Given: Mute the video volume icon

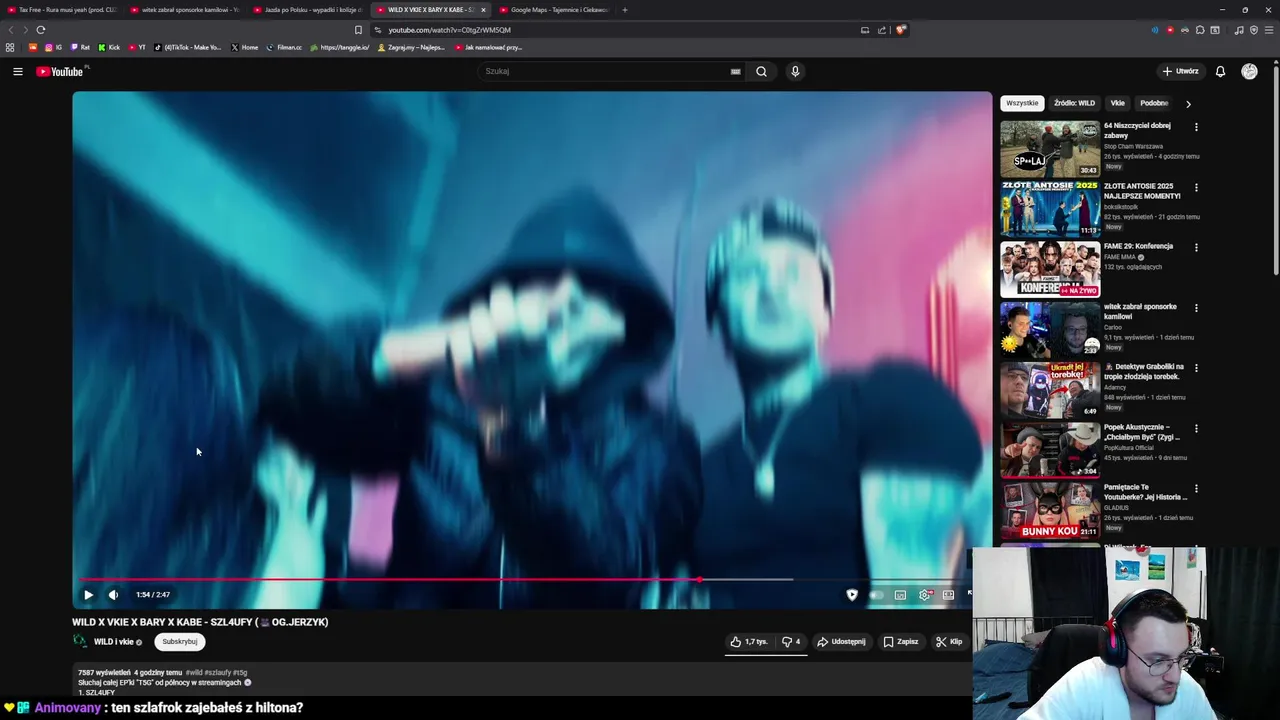Looking at the screenshot, I should click(x=113, y=594).
